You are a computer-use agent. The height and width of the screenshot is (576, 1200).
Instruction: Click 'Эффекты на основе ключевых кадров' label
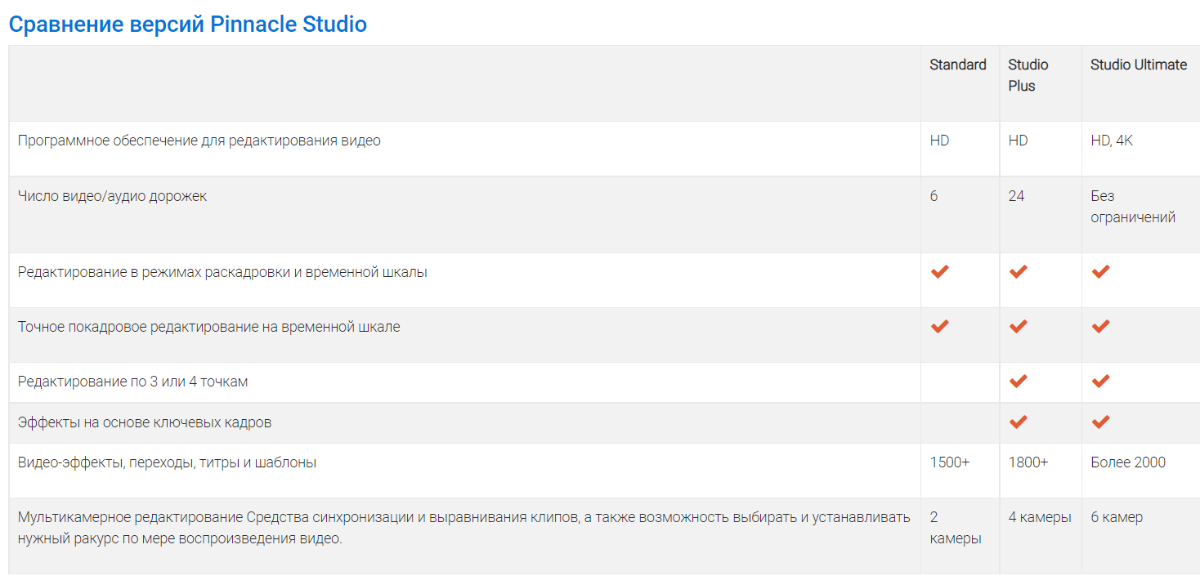(x=145, y=423)
